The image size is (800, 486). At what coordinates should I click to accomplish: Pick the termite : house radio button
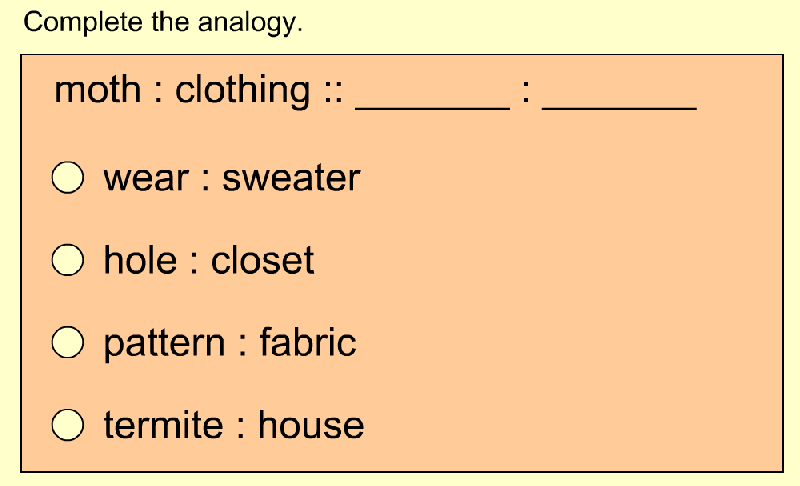click(68, 425)
